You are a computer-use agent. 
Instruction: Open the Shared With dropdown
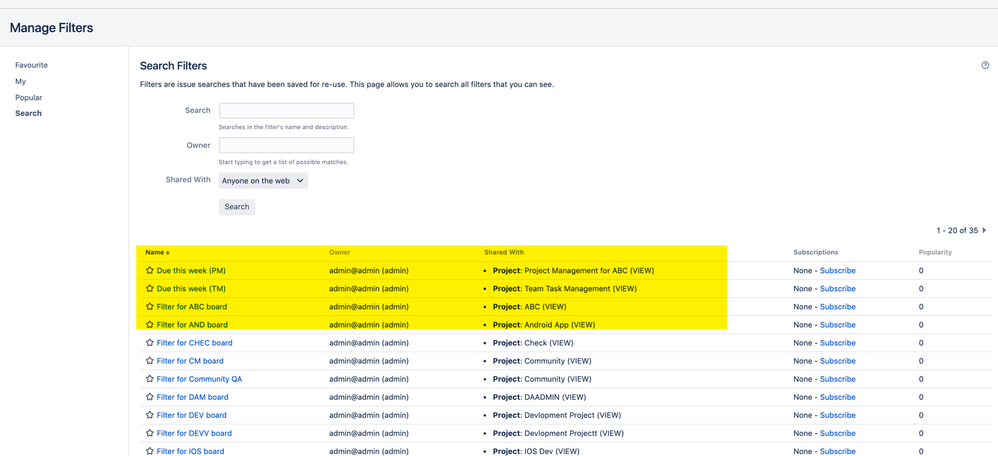[264, 181]
